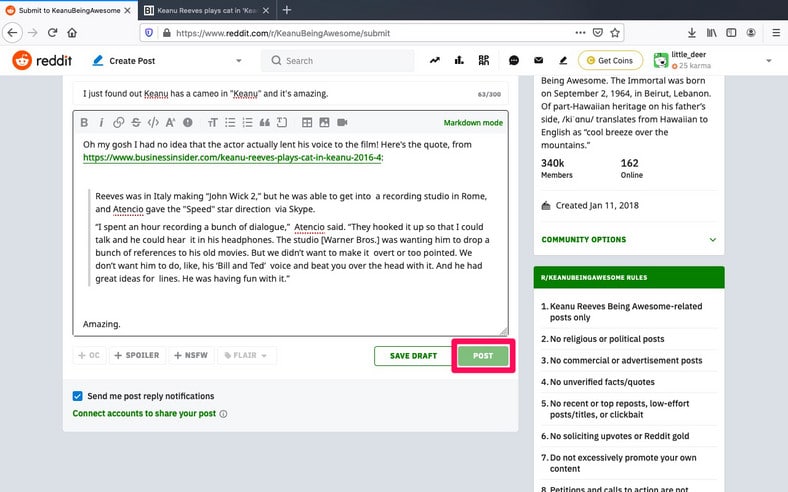Click the create post pencil icon in header
Screen dimensions: 788x492
563,60
